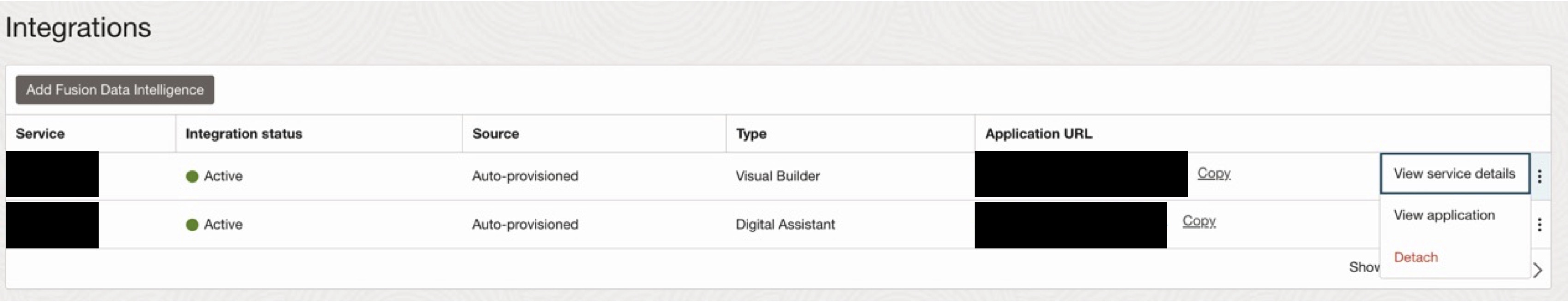This screenshot has height=302, width=1568.
Task: Copy the Digital Assistant application URL
Action: 1199,222
